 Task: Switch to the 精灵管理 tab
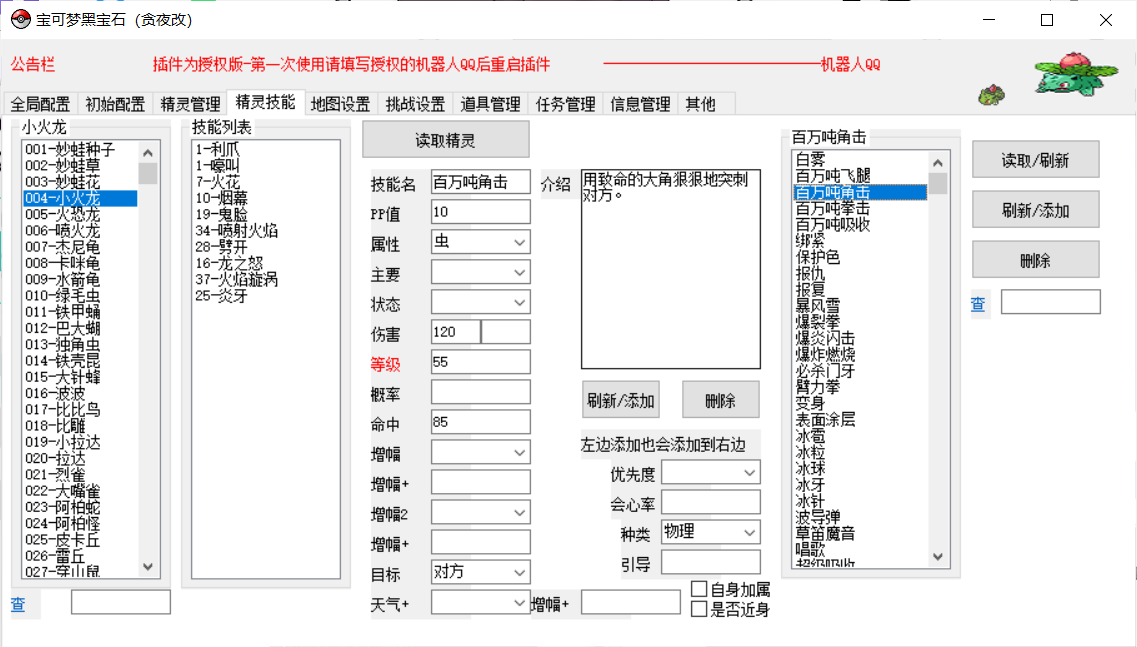pyautogui.click(x=190, y=104)
